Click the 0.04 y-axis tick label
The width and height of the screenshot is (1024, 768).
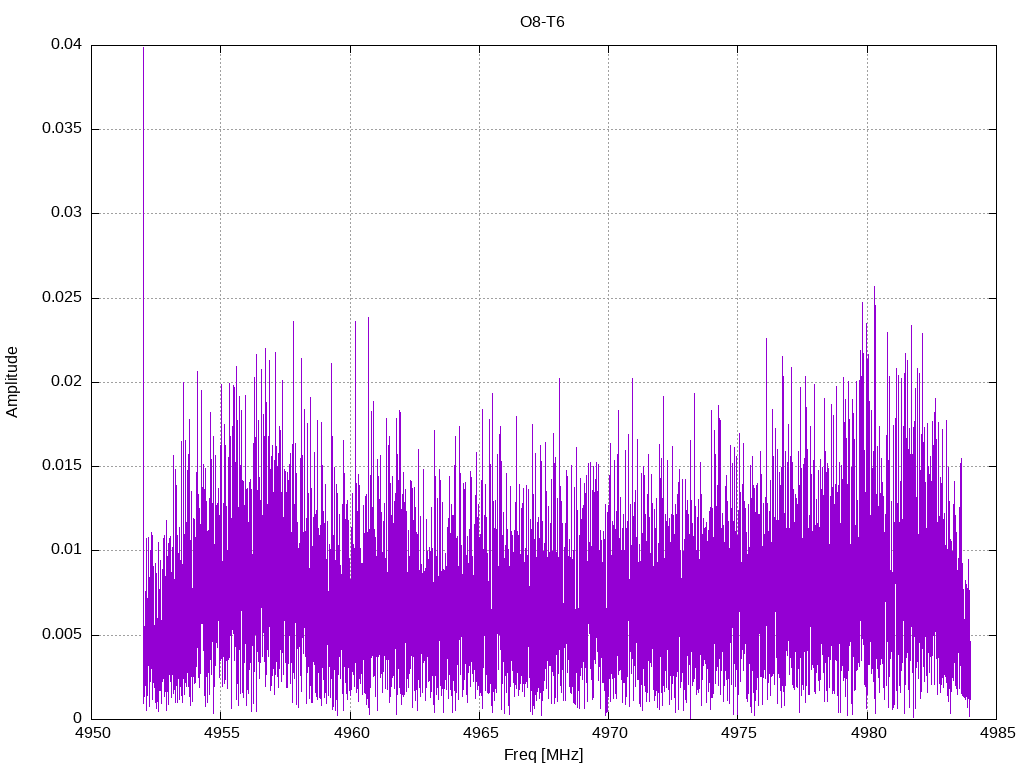65,45
